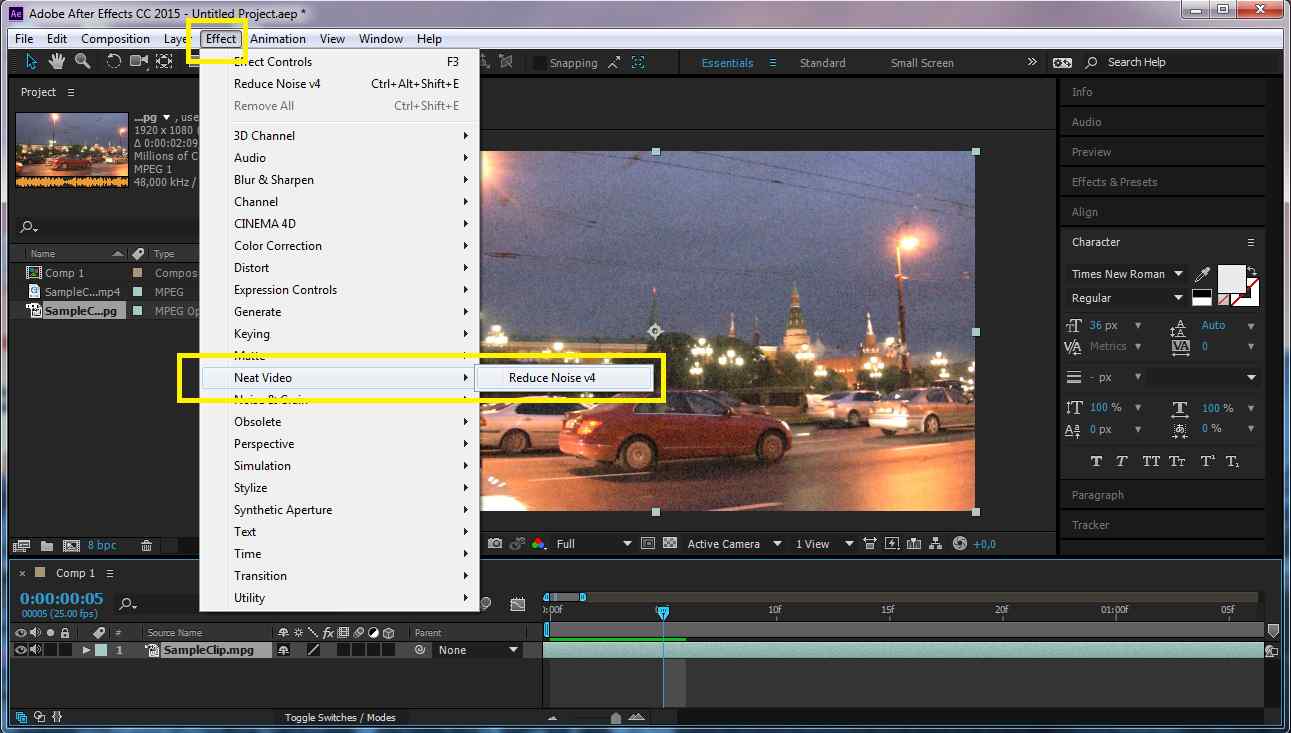Image resolution: width=1291 pixels, height=733 pixels.
Task: Expand Transfer Controls pane icon
Action: pyautogui.click(x=39, y=717)
